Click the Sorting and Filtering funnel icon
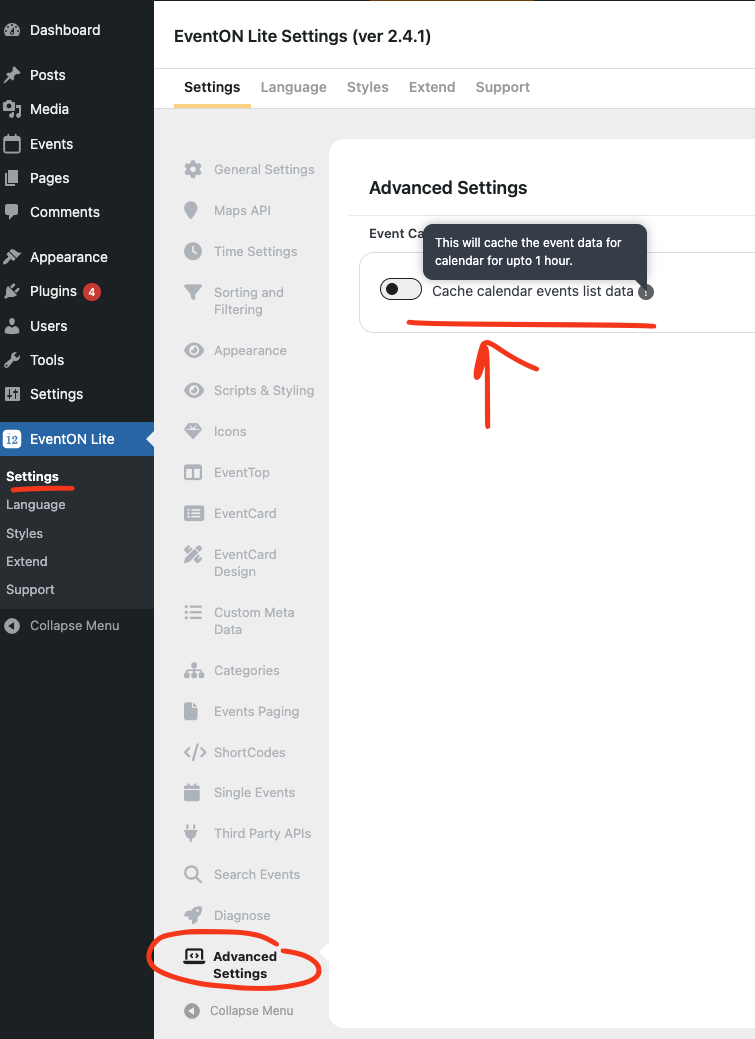This screenshot has width=755, height=1039. coord(193,292)
